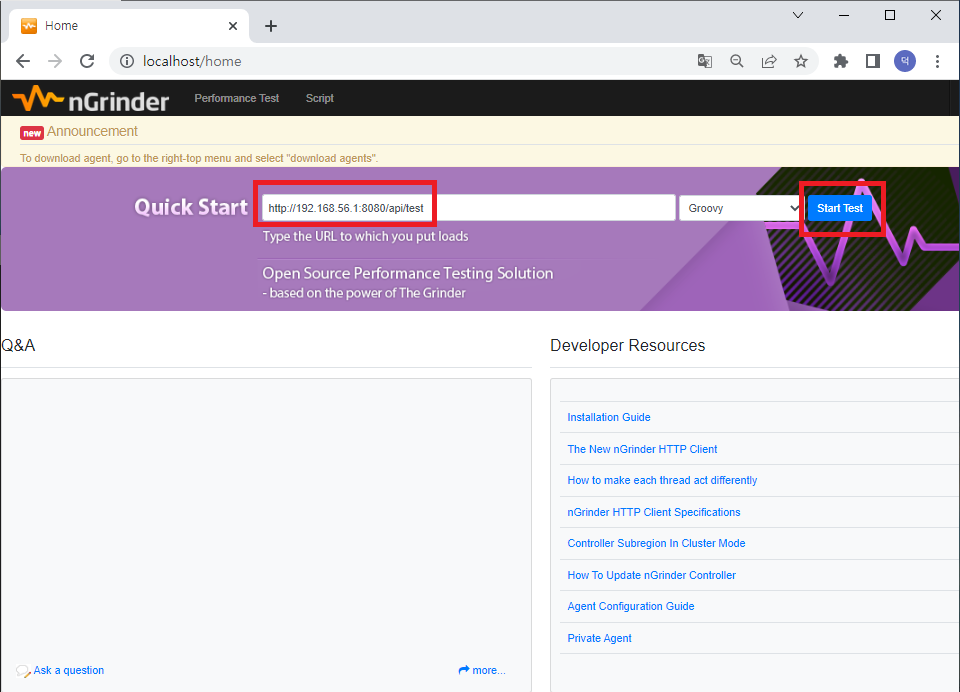Viewport: 960px width, 692px height.
Task: Expand the Groovy script type dropdown
Action: pos(740,208)
